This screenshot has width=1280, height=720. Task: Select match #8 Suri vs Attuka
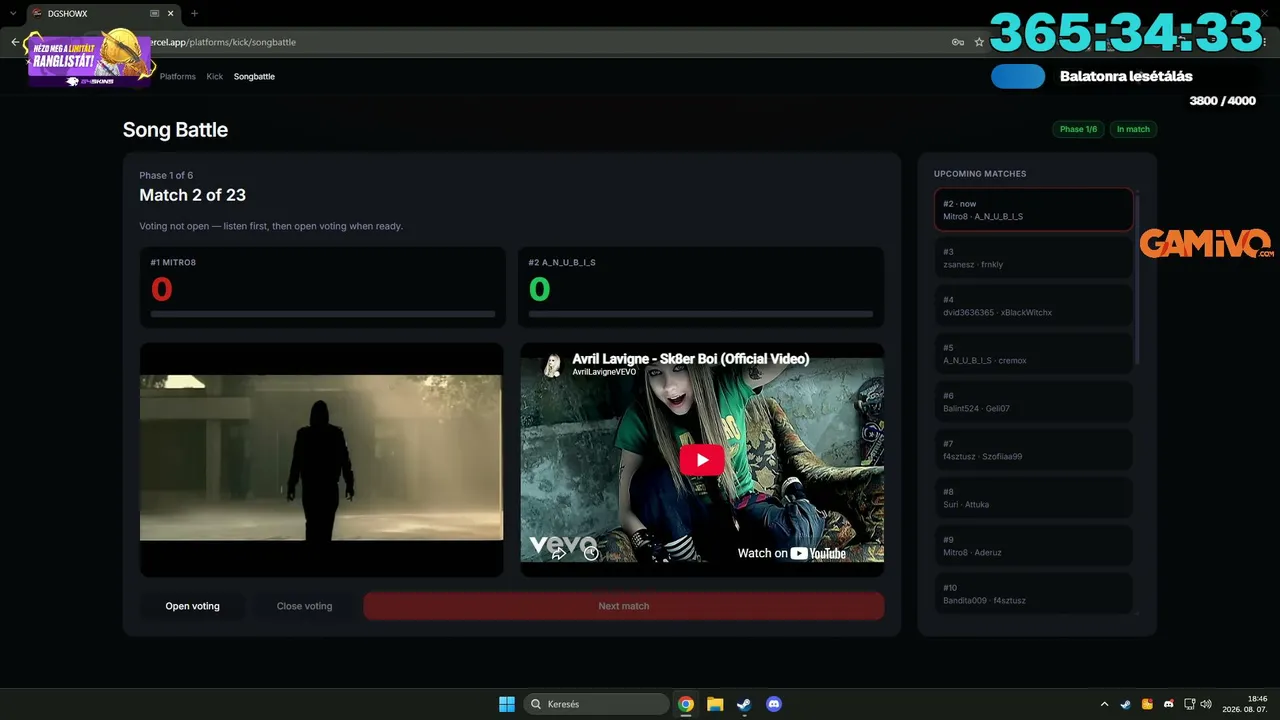click(1033, 498)
